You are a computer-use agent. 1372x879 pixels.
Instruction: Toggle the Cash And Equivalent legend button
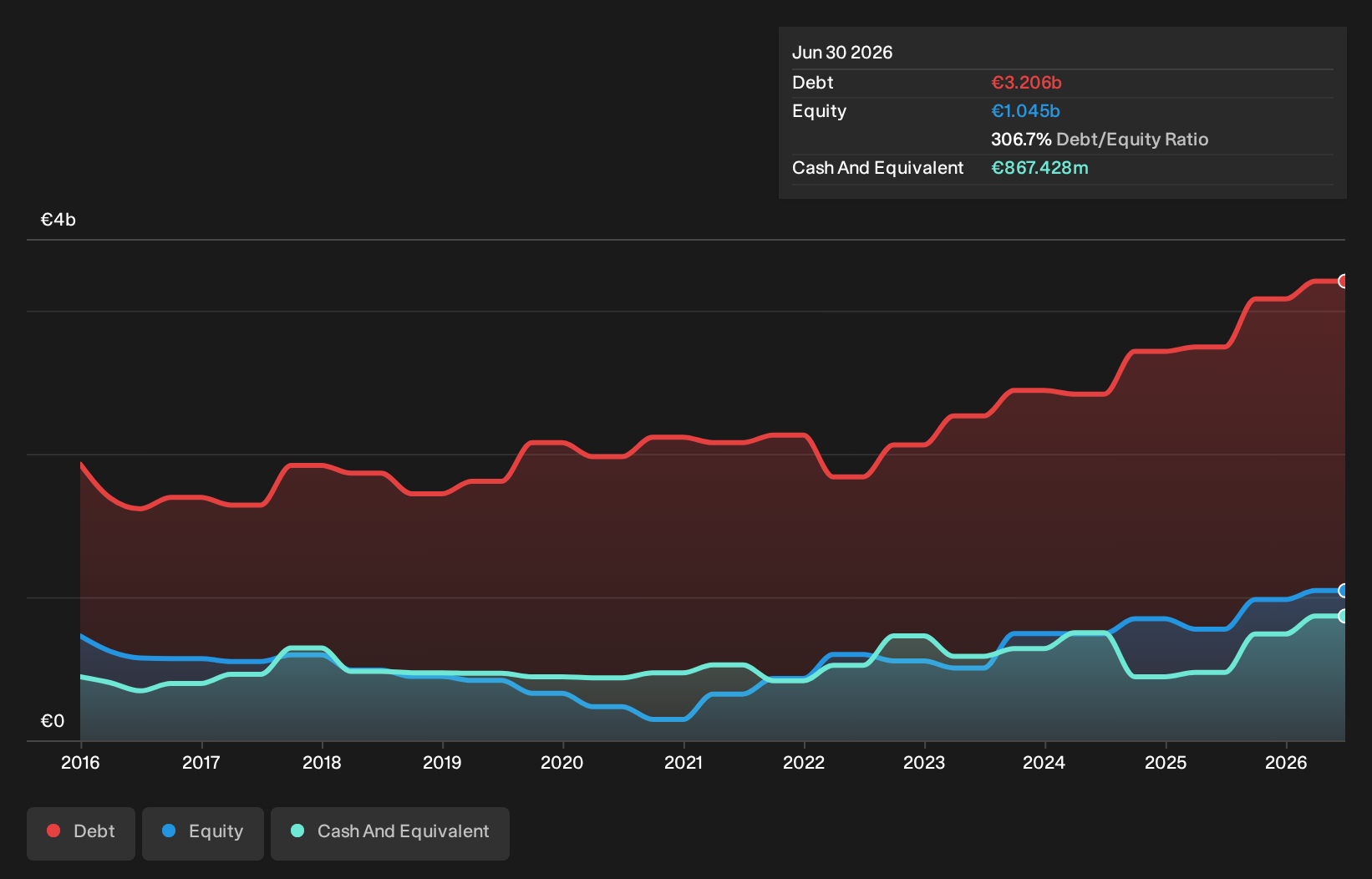click(x=390, y=833)
